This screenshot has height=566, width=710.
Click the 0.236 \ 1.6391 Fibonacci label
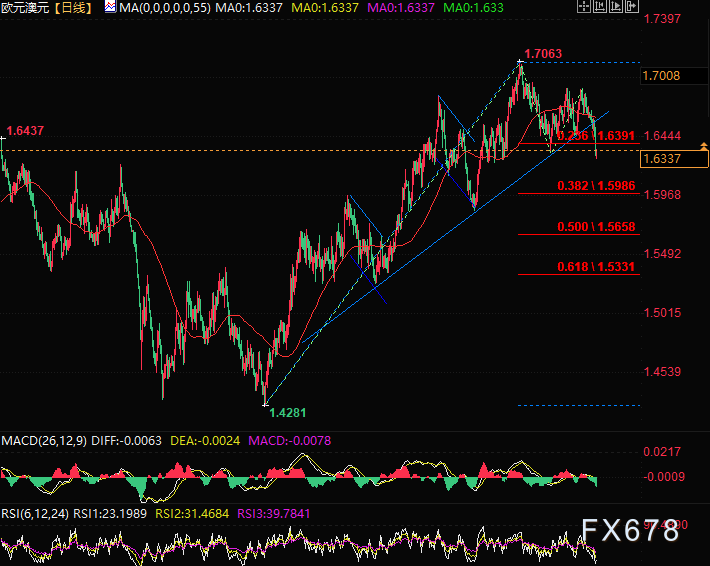(x=596, y=136)
